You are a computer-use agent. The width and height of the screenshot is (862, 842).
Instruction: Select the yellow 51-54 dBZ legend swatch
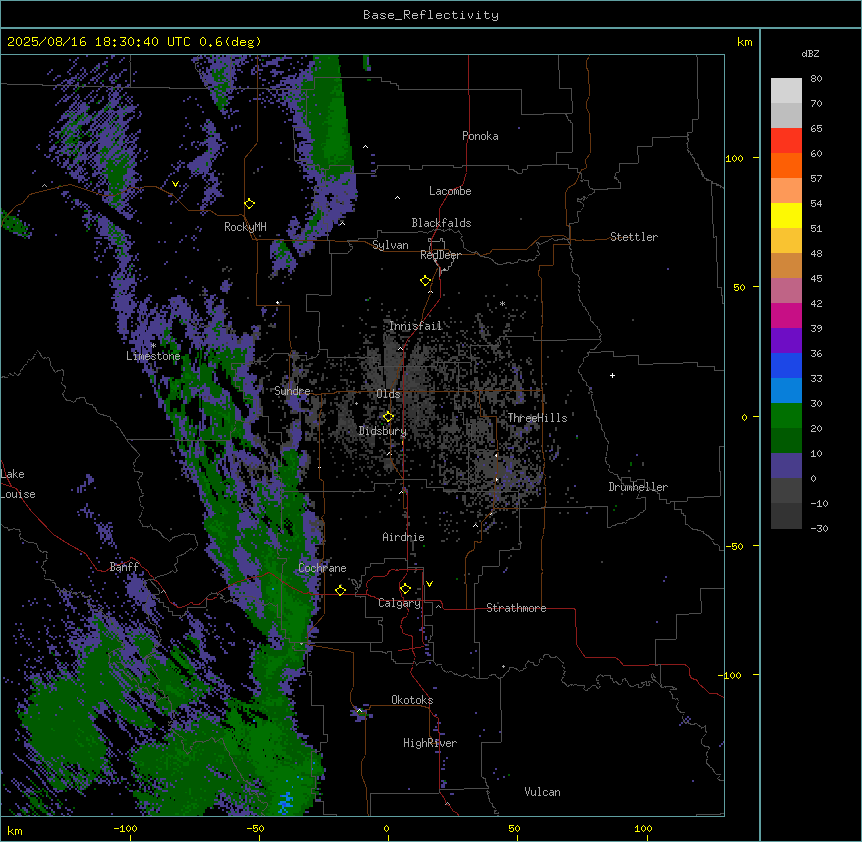[x=786, y=215]
